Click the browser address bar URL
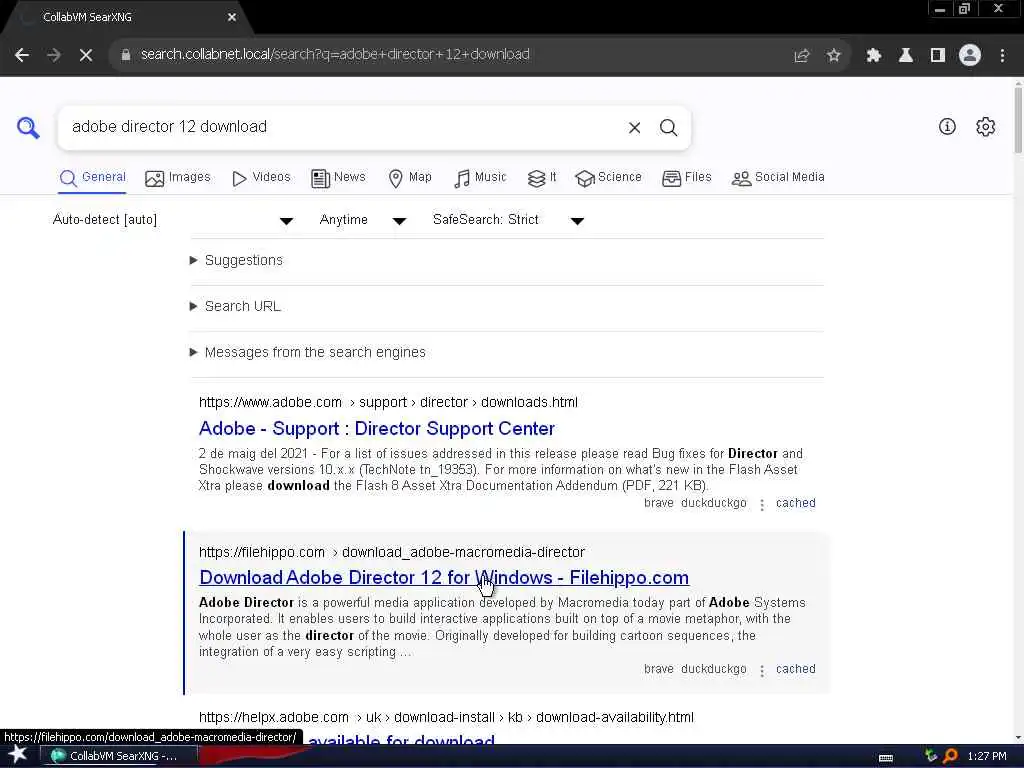The height and width of the screenshot is (768, 1024). click(335, 55)
